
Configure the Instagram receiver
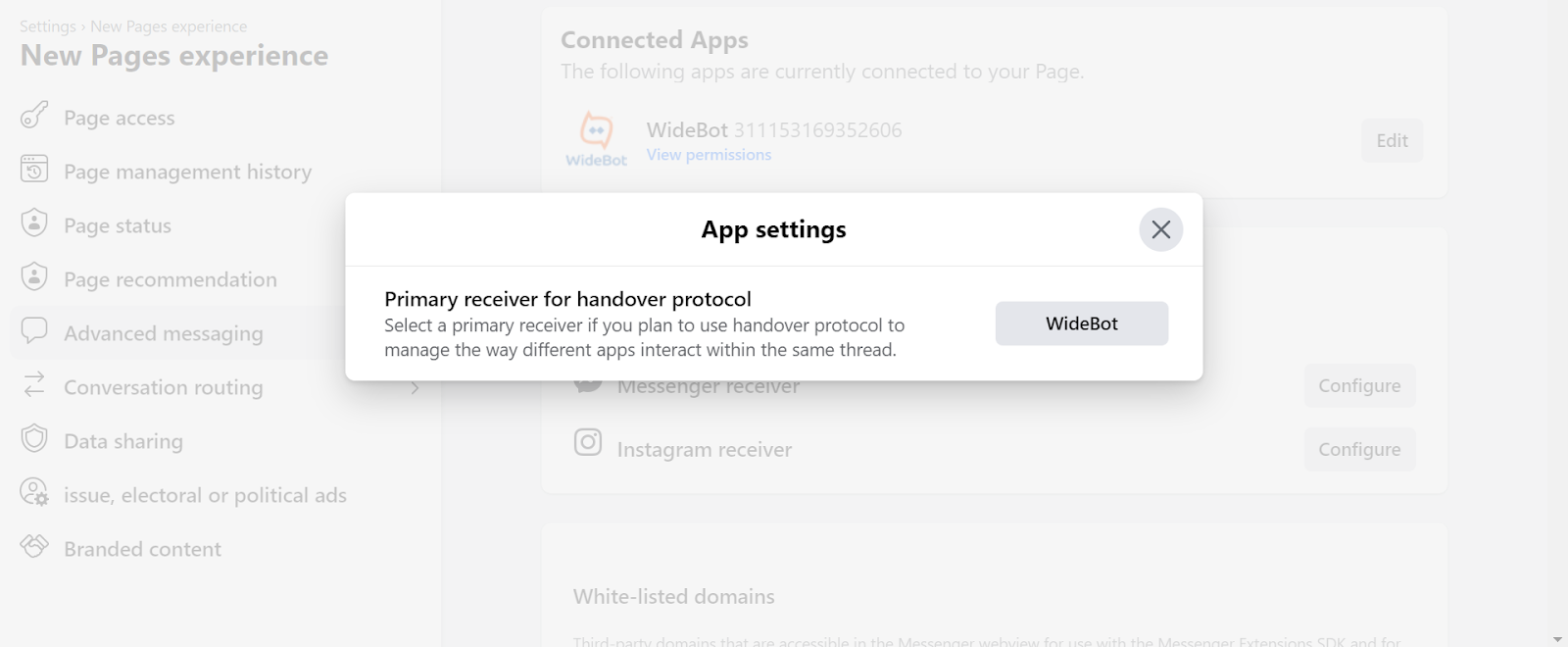(1359, 449)
